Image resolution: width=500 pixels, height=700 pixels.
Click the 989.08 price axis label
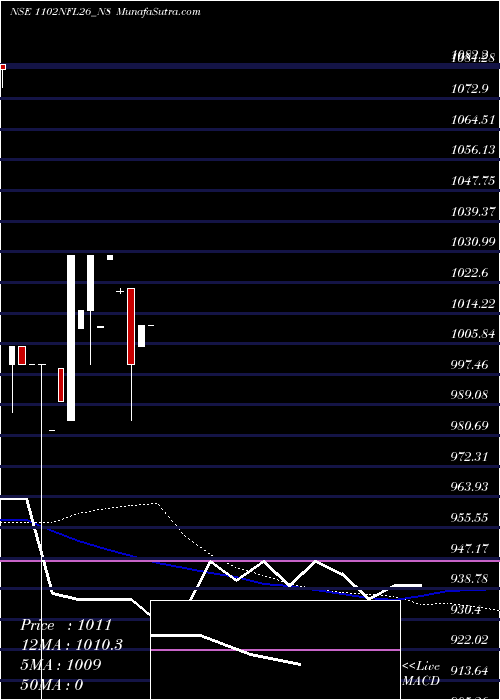point(471,396)
